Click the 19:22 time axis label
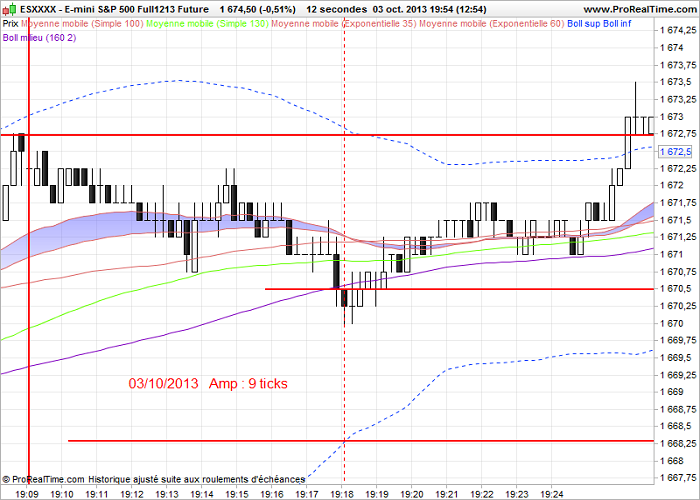Screen dimensions: 700x500 [482, 494]
